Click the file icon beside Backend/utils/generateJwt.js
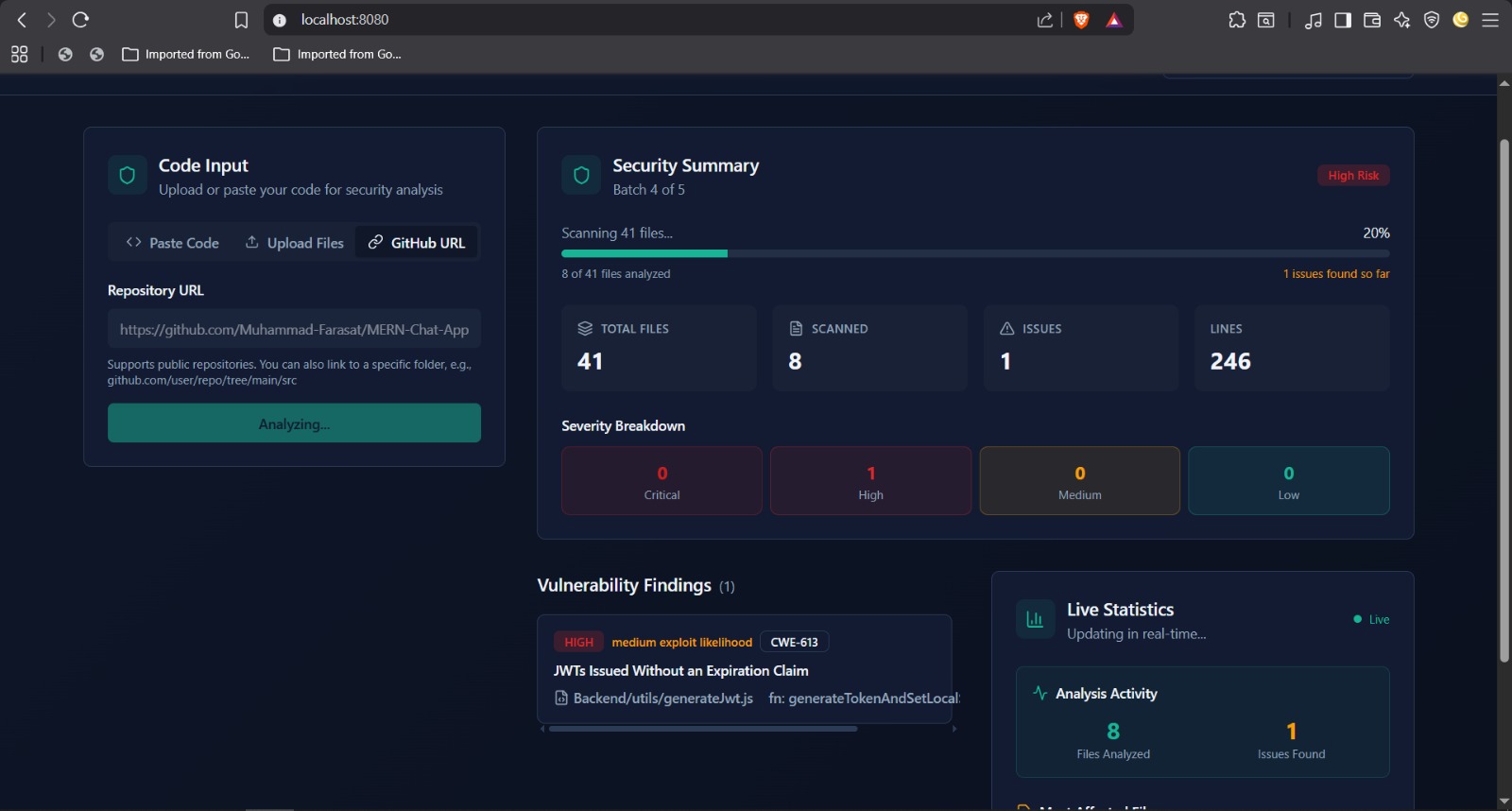 tap(561, 699)
